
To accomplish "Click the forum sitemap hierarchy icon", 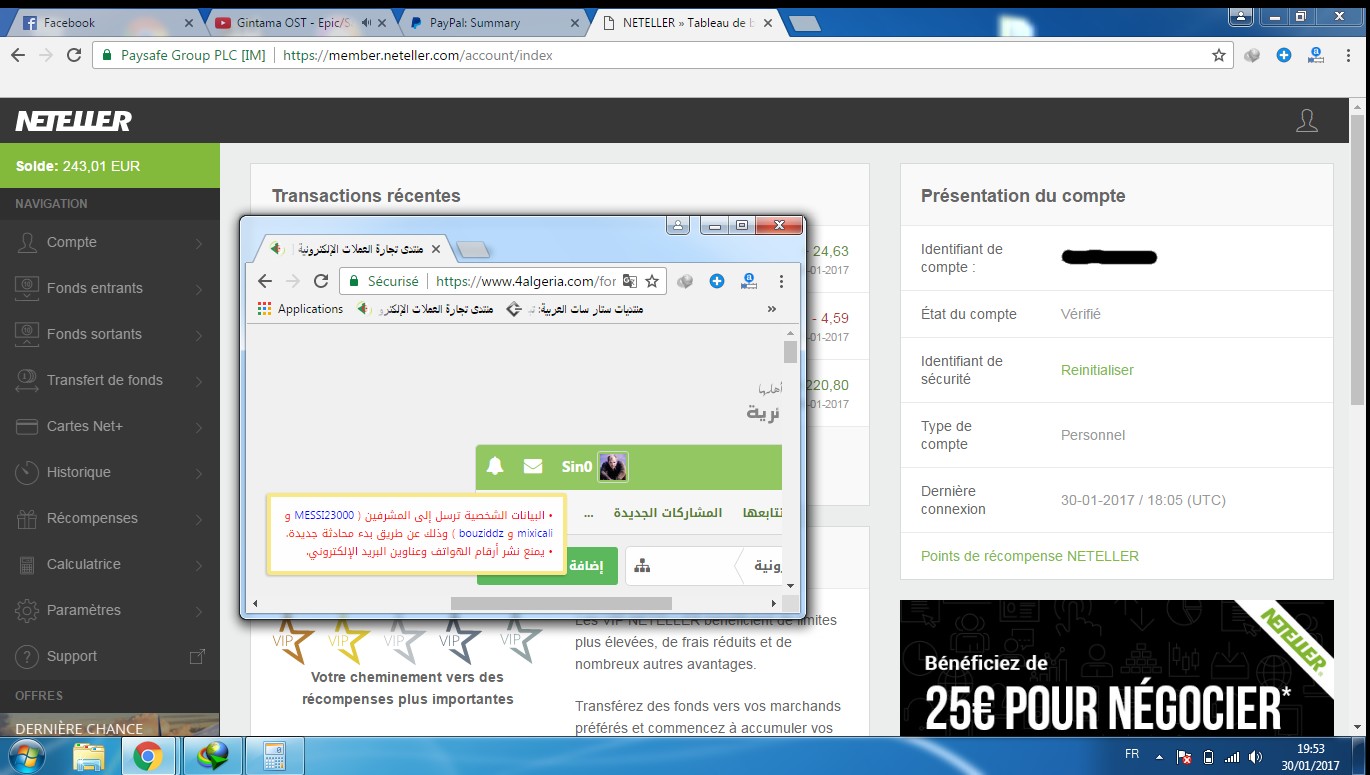I will (x=642, y=566).
